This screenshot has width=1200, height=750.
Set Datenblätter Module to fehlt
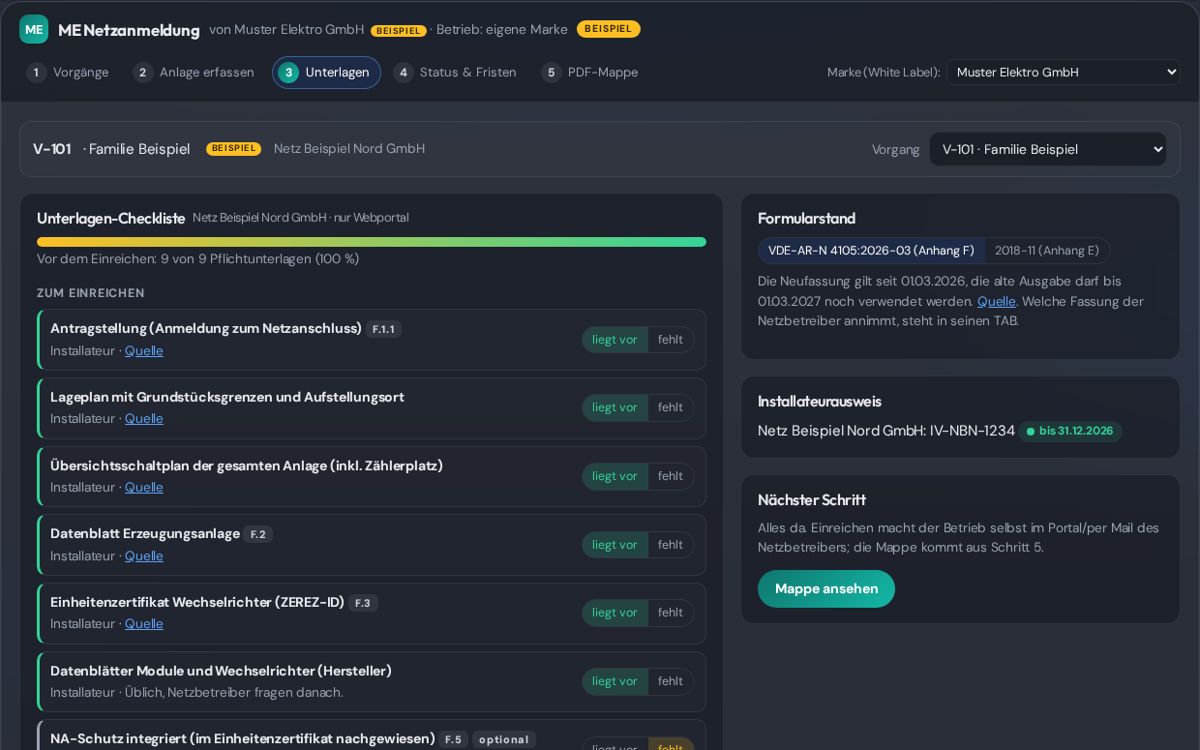pyautogui.click(x=670, y=681)
